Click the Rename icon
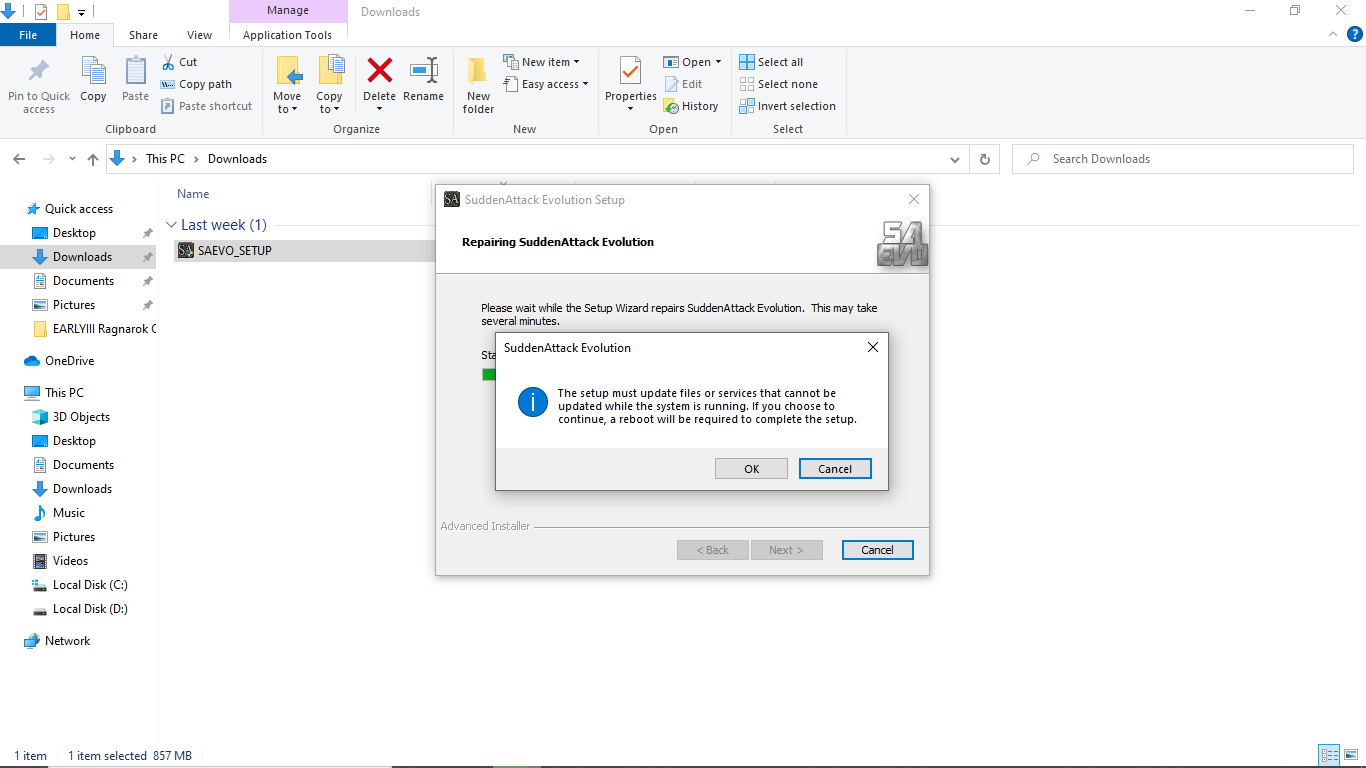 point(424,70)
